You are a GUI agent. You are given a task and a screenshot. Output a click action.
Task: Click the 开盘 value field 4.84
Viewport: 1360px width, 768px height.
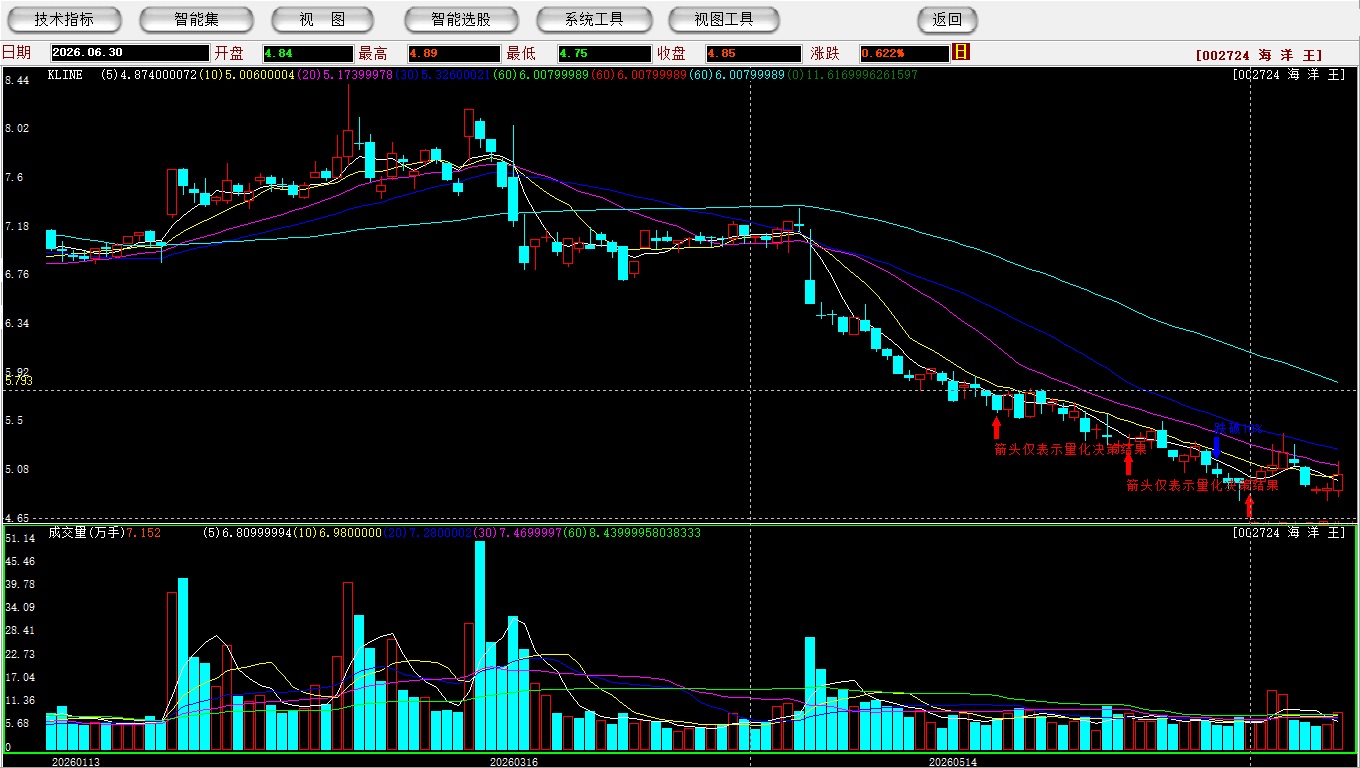point(308,54)
